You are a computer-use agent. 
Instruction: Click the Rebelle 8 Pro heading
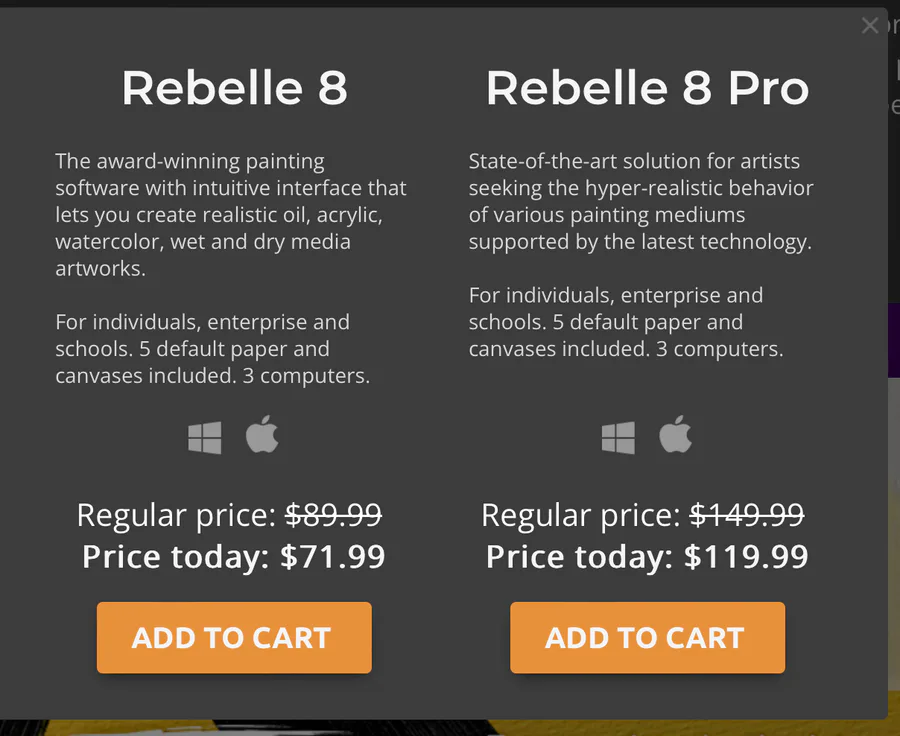point(647,88)
